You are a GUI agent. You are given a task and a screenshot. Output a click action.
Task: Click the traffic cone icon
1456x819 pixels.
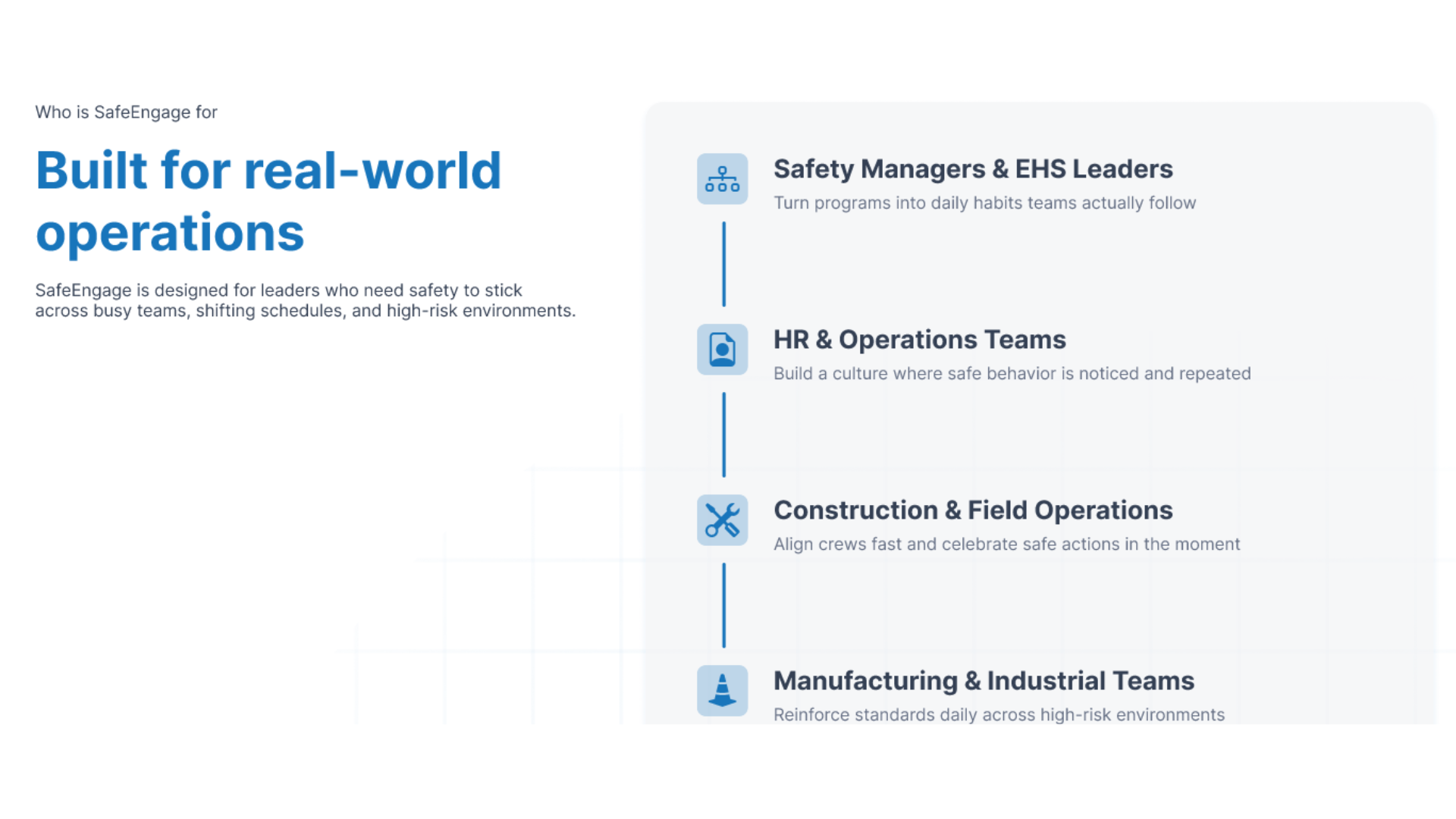pos(722,690)
